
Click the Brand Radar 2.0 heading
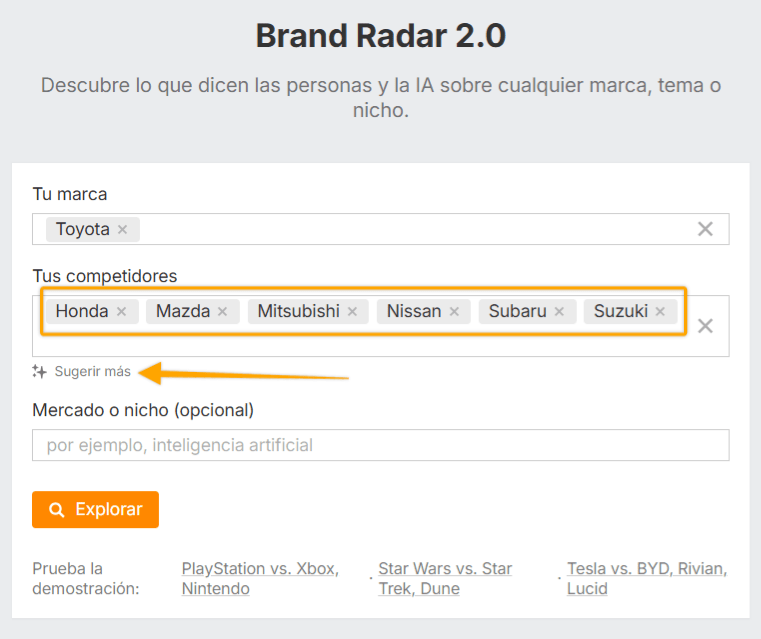point(381,36)
